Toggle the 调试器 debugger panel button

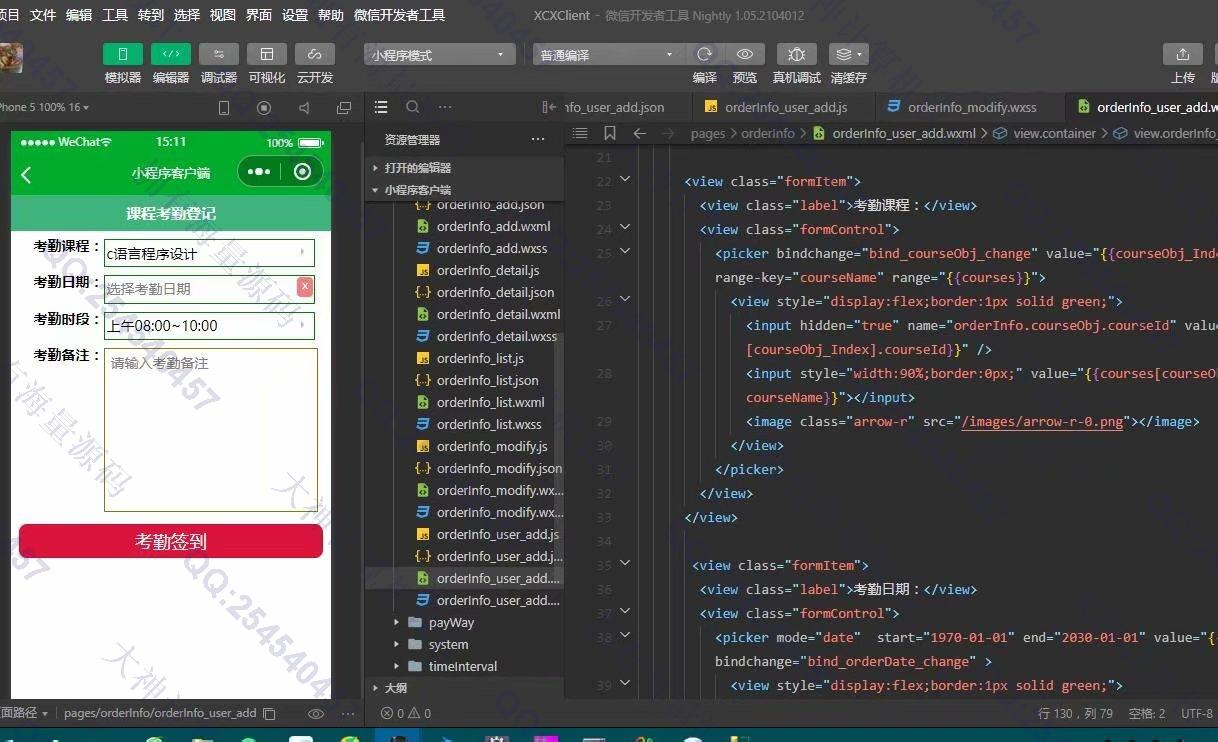219,54
